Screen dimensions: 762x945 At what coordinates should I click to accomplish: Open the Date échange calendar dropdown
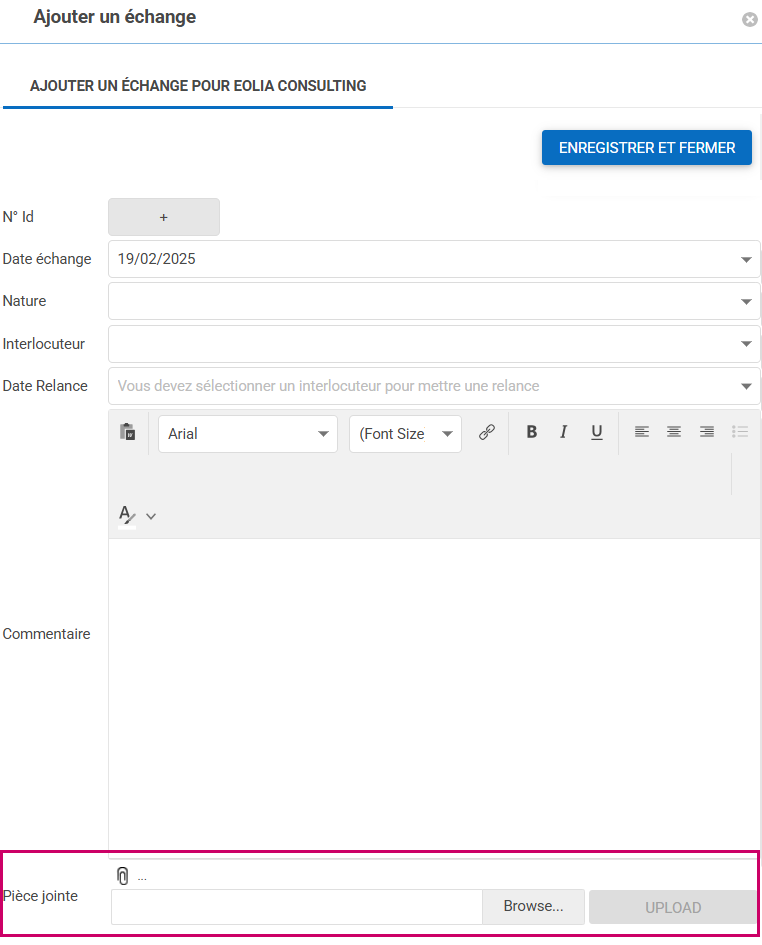746,259
